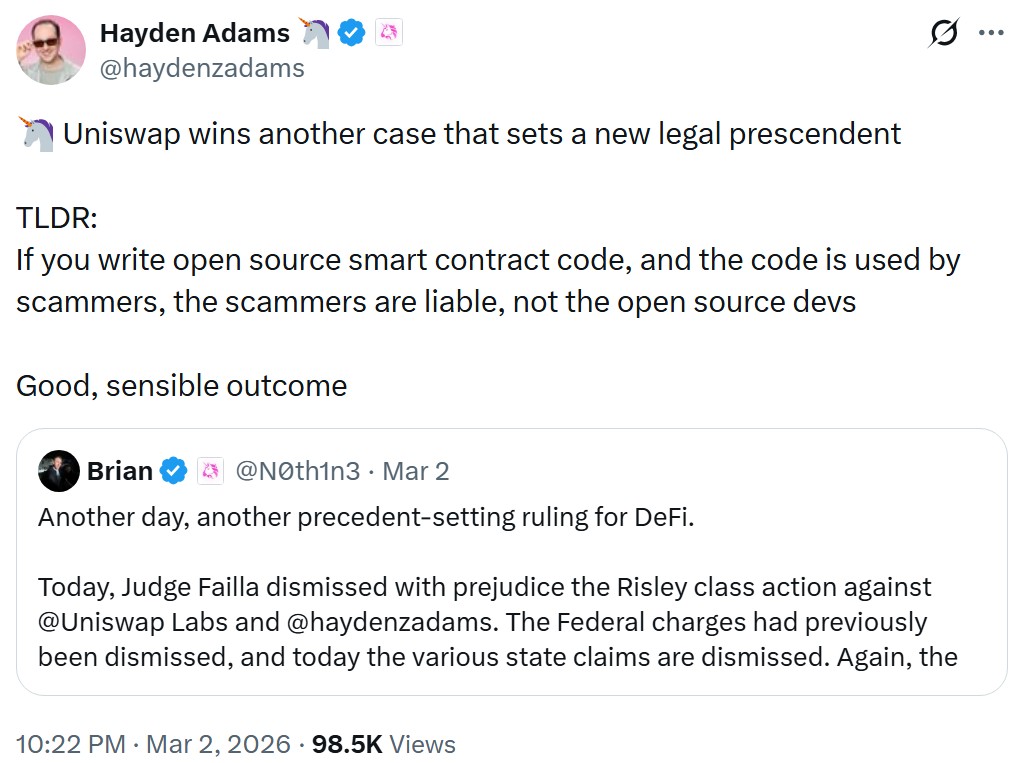
Task: Click Brian's avatar in the quoted tweet
Action: click(58, 470)
